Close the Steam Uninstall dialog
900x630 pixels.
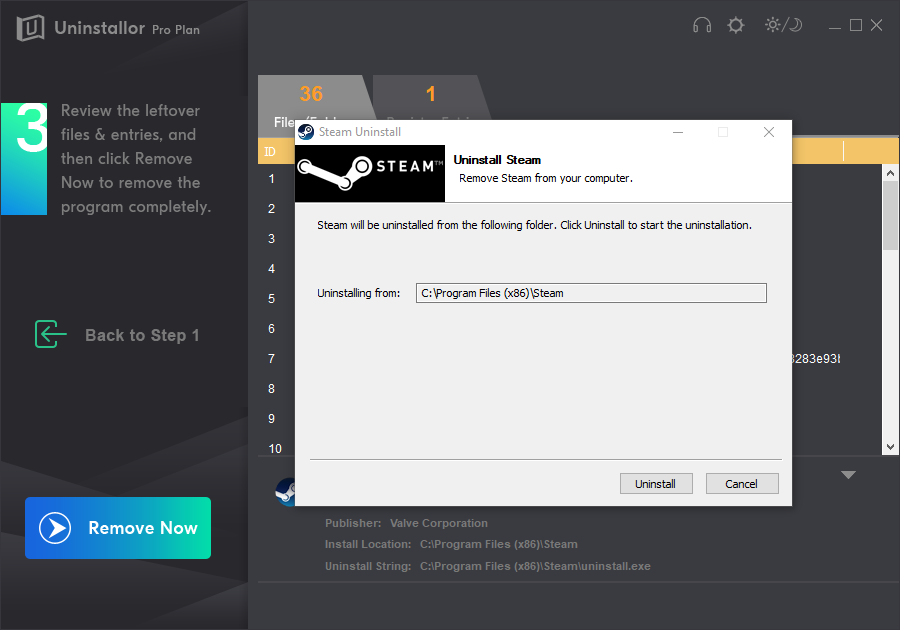point(769,132)
